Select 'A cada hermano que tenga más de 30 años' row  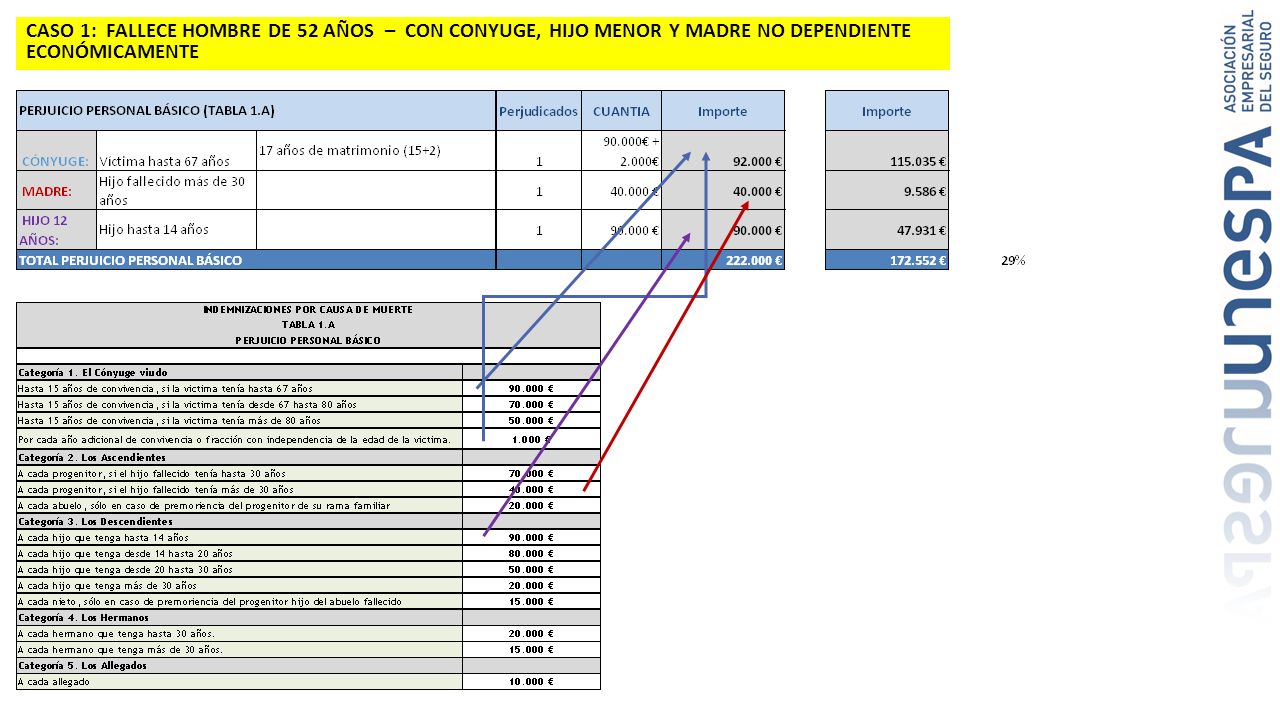coord(308,649)
